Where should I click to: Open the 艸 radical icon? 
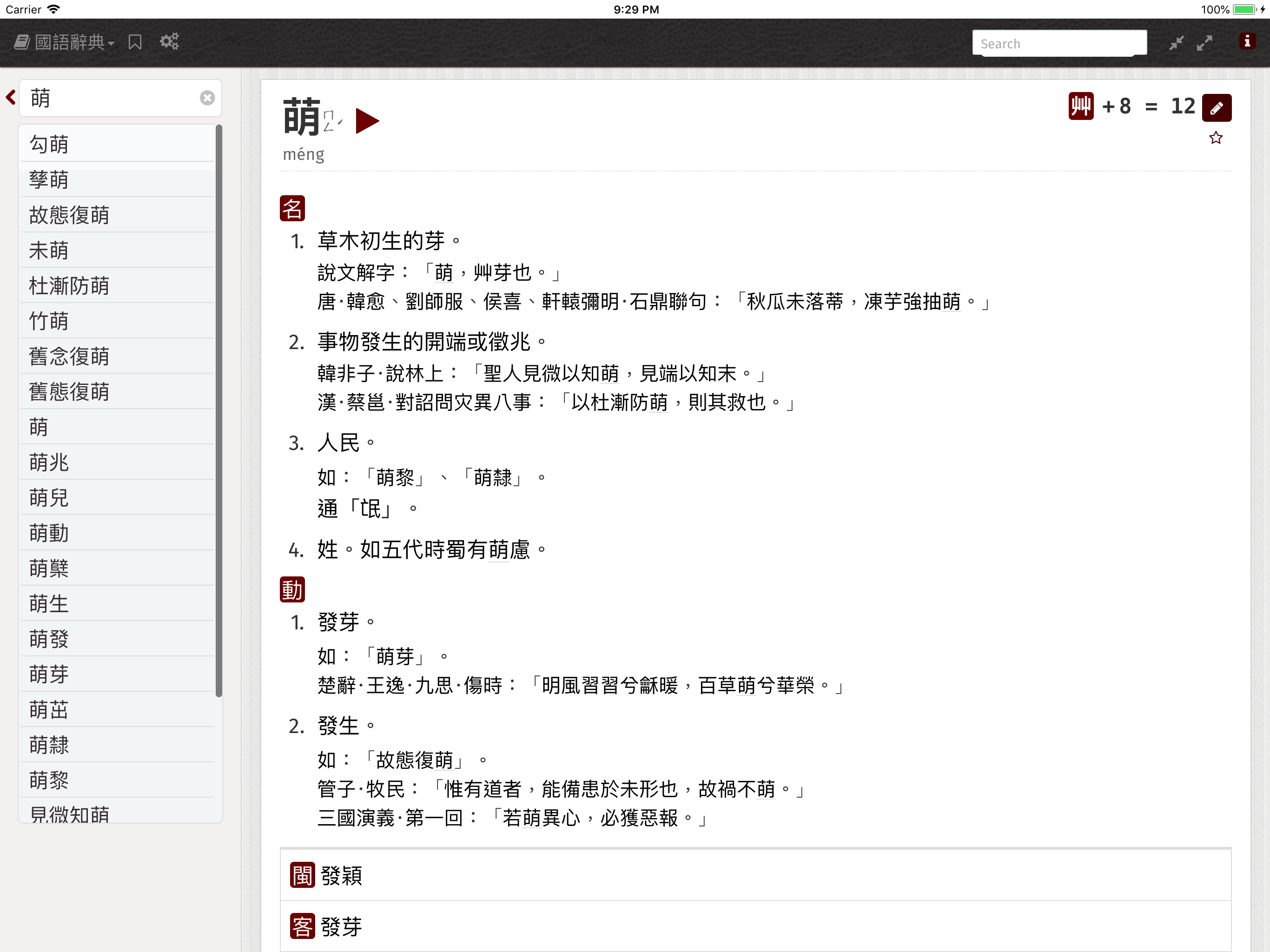coord(1080,106)
